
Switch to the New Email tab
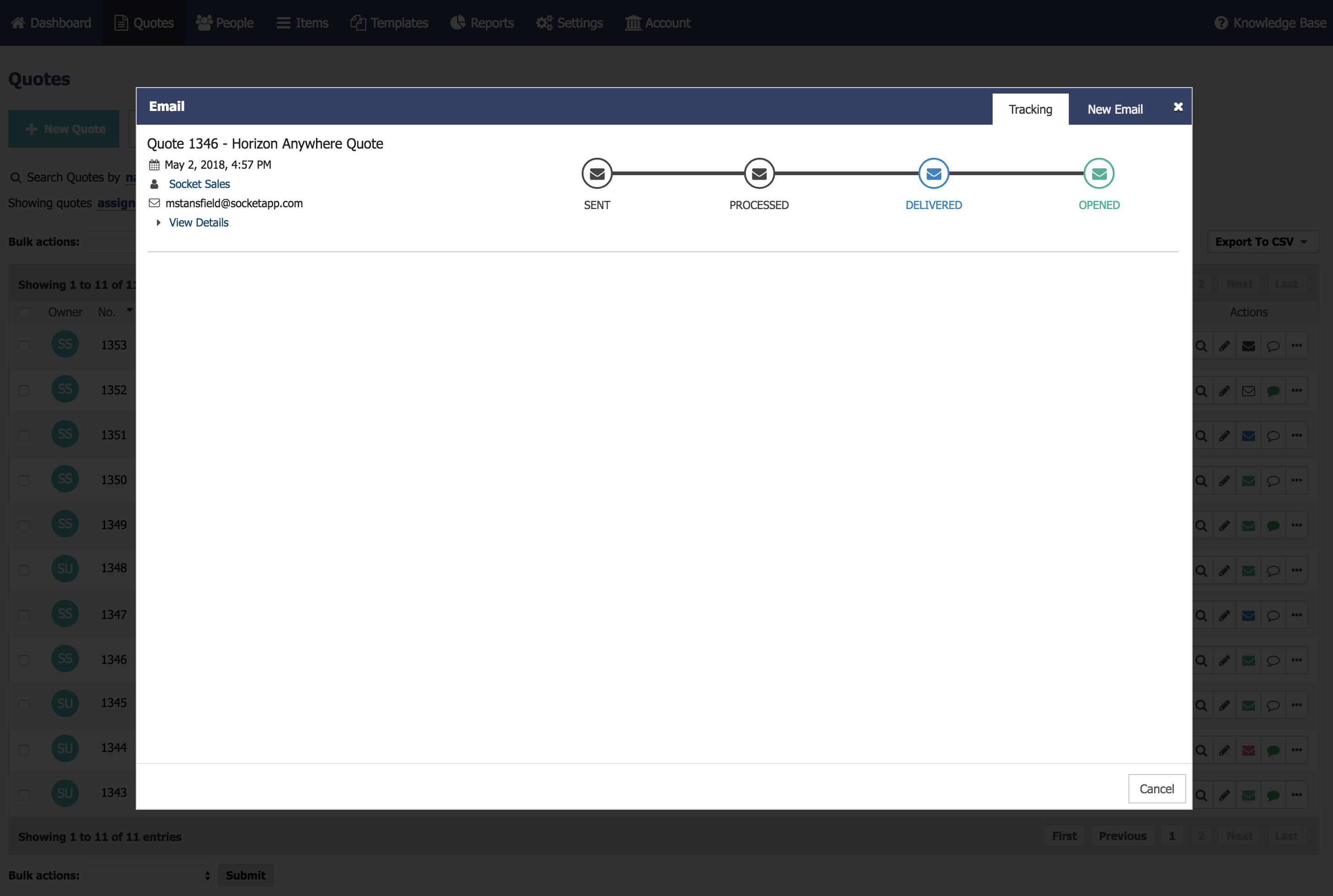1115,109
